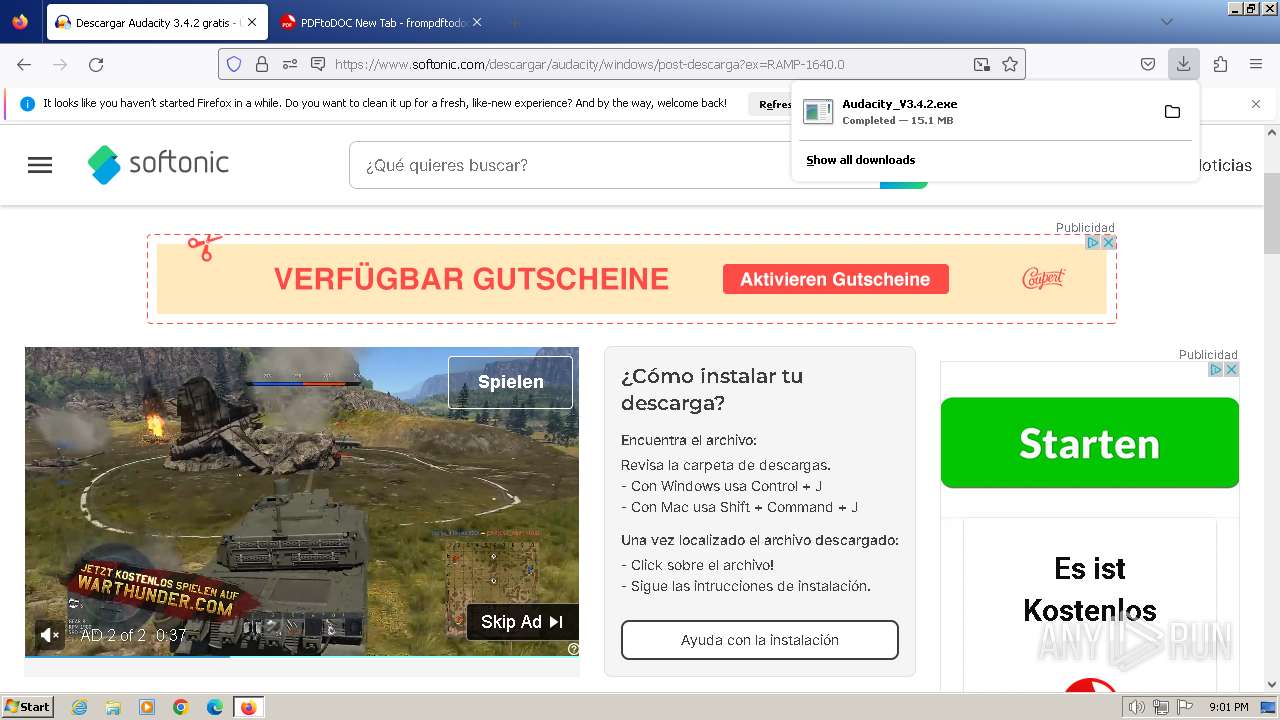Open the Firefox application menu

pyautogui.click(x=1256, y=64)
